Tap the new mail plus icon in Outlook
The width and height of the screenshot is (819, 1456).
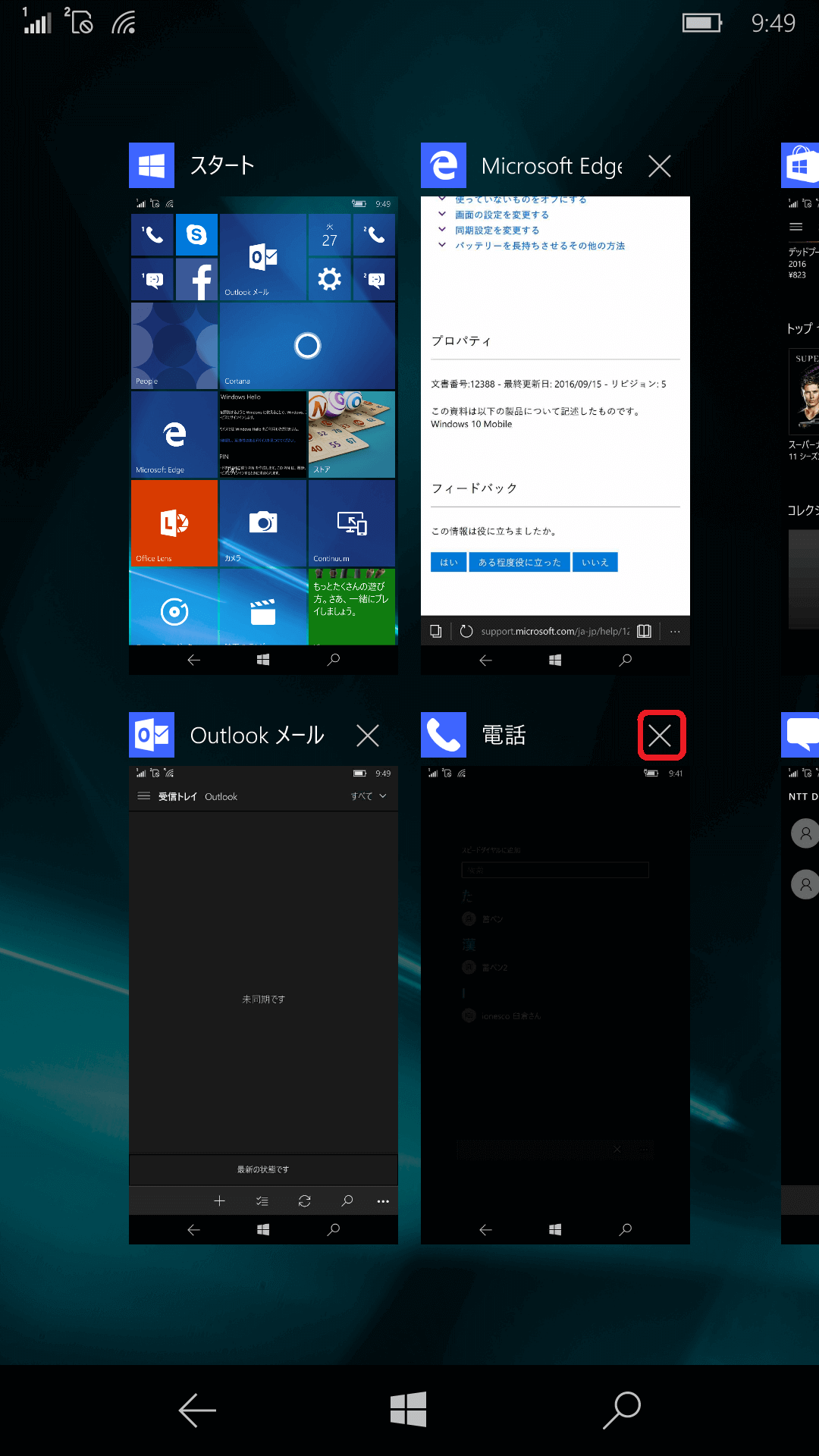[x=220, y=1201]
